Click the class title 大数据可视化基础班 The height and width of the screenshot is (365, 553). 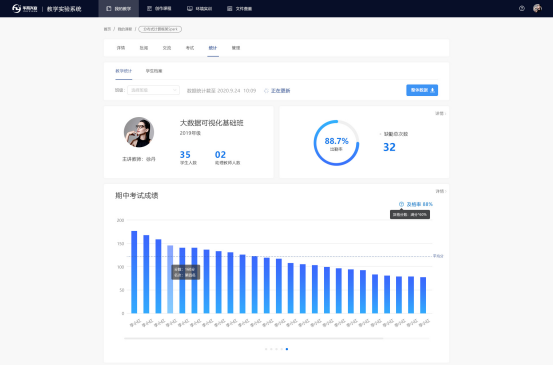(212, 123)
